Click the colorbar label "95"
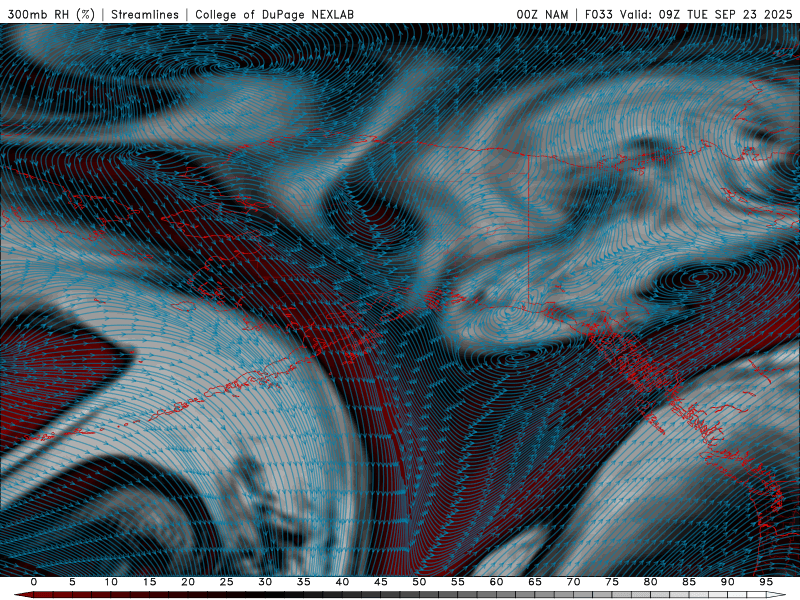The width and height of the screenshot is (800, 600). [x=766, y=582]
